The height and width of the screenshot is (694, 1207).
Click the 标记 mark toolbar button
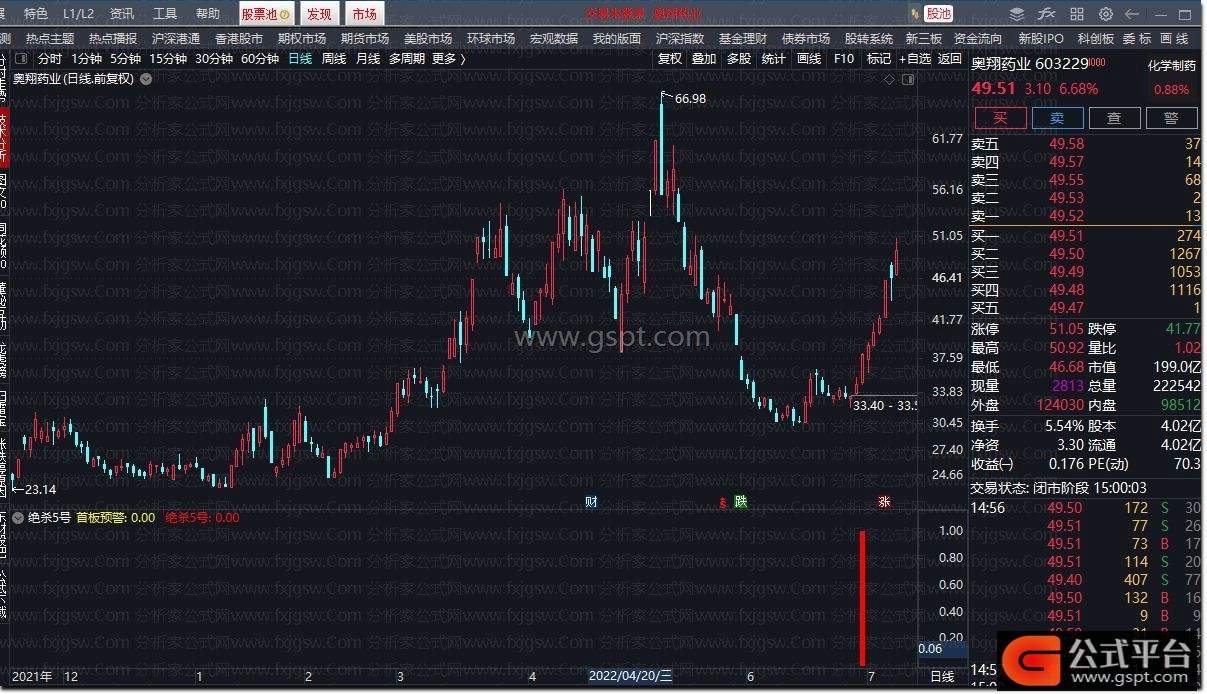[879, 59]
